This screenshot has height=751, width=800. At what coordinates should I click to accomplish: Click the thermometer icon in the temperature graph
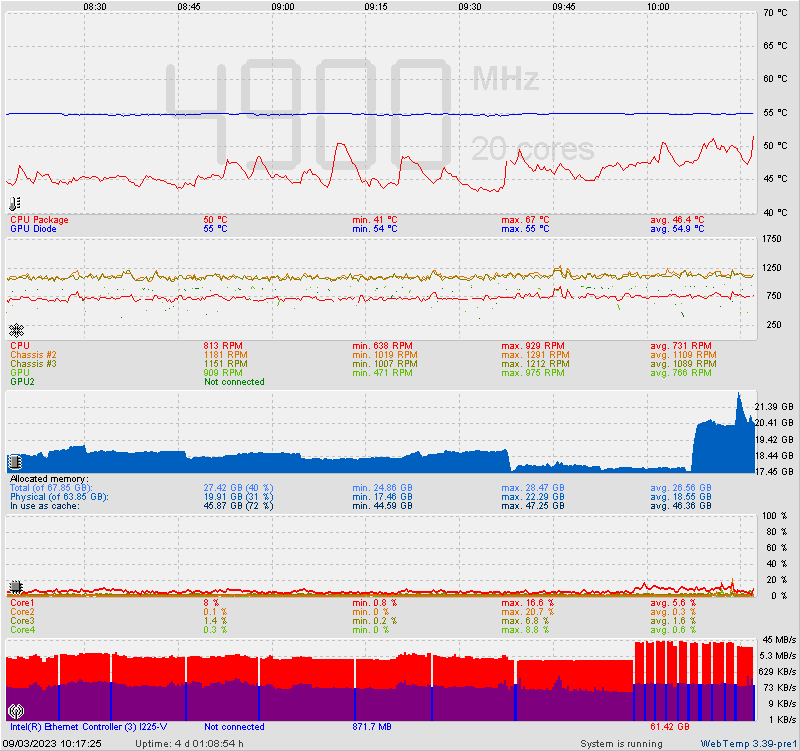click(15, 203)
